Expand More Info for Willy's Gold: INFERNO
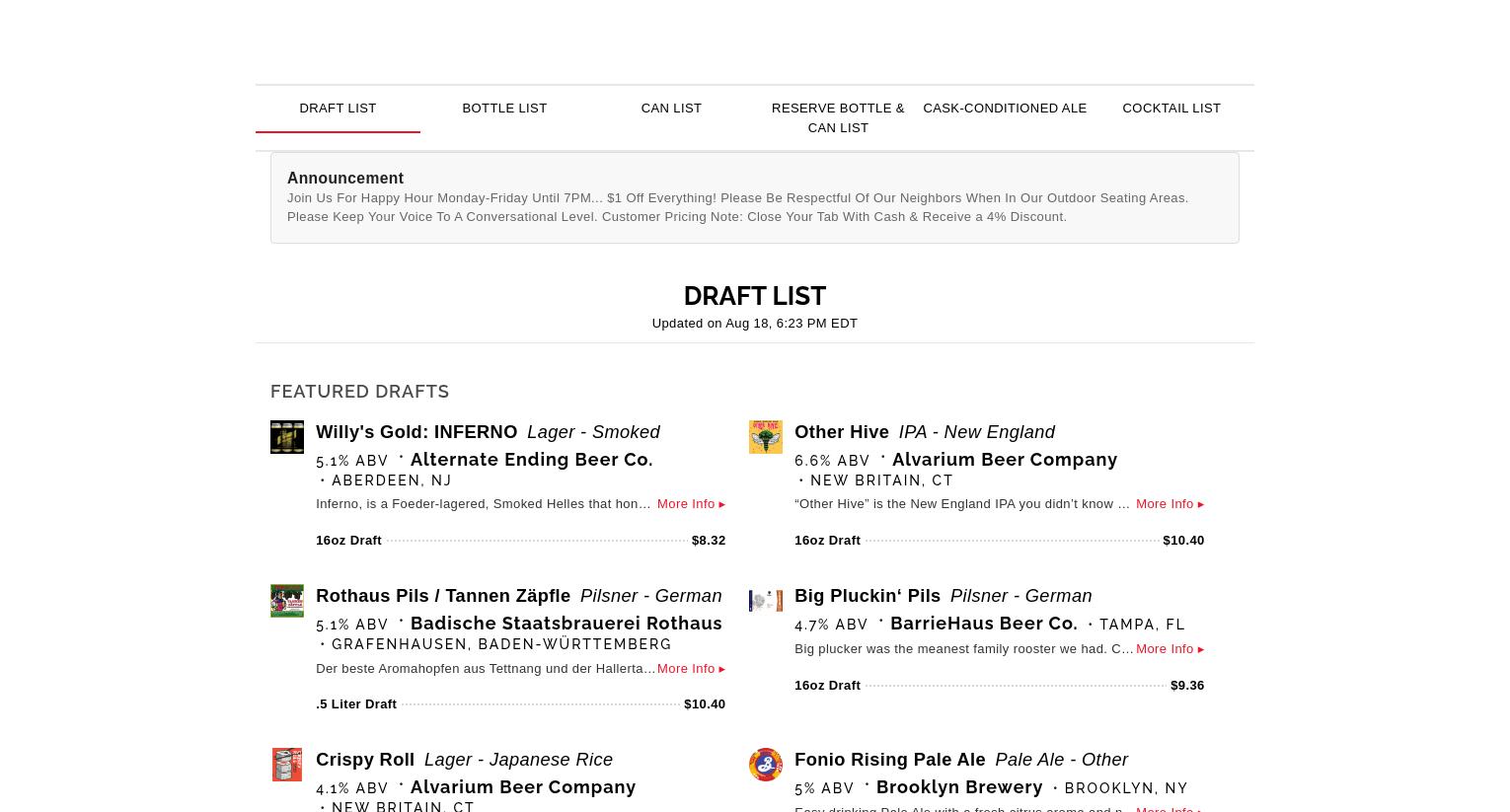This screenshot has width=1510, height=812. (691, 504)
